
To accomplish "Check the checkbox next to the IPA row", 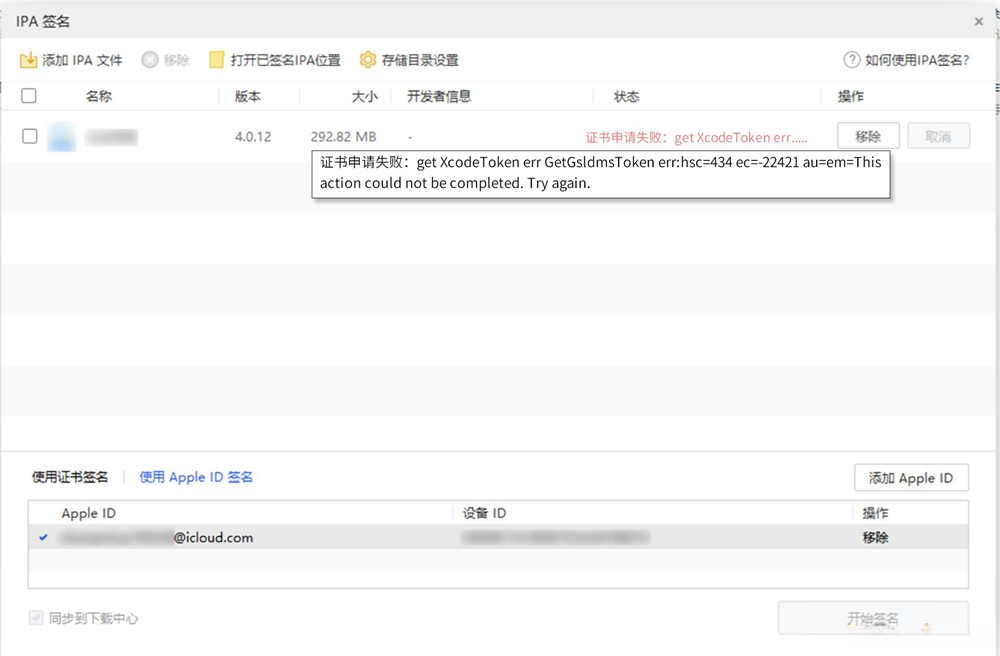I will coord(29,137).
